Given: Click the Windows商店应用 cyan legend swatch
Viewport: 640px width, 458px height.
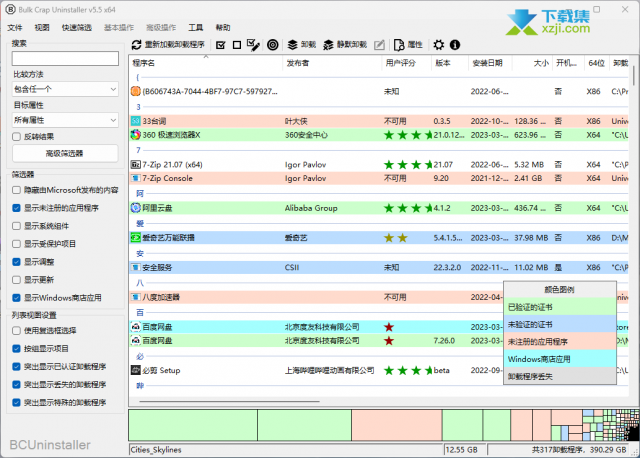Looking at the screenshot, I should (x=560, y=359).
